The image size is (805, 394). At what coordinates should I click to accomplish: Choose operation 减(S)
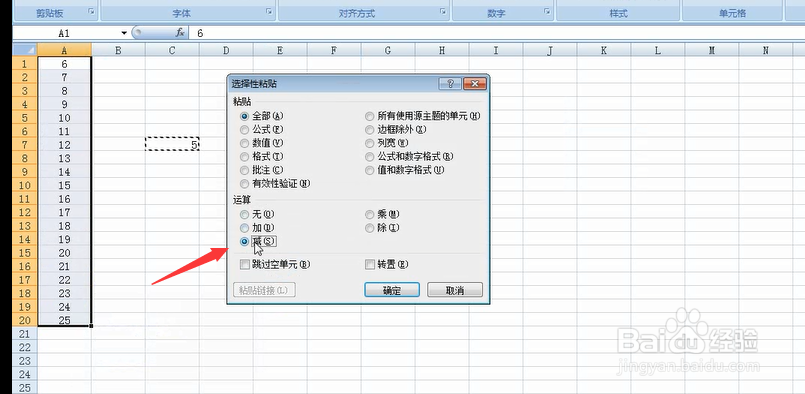pos(258,241)
